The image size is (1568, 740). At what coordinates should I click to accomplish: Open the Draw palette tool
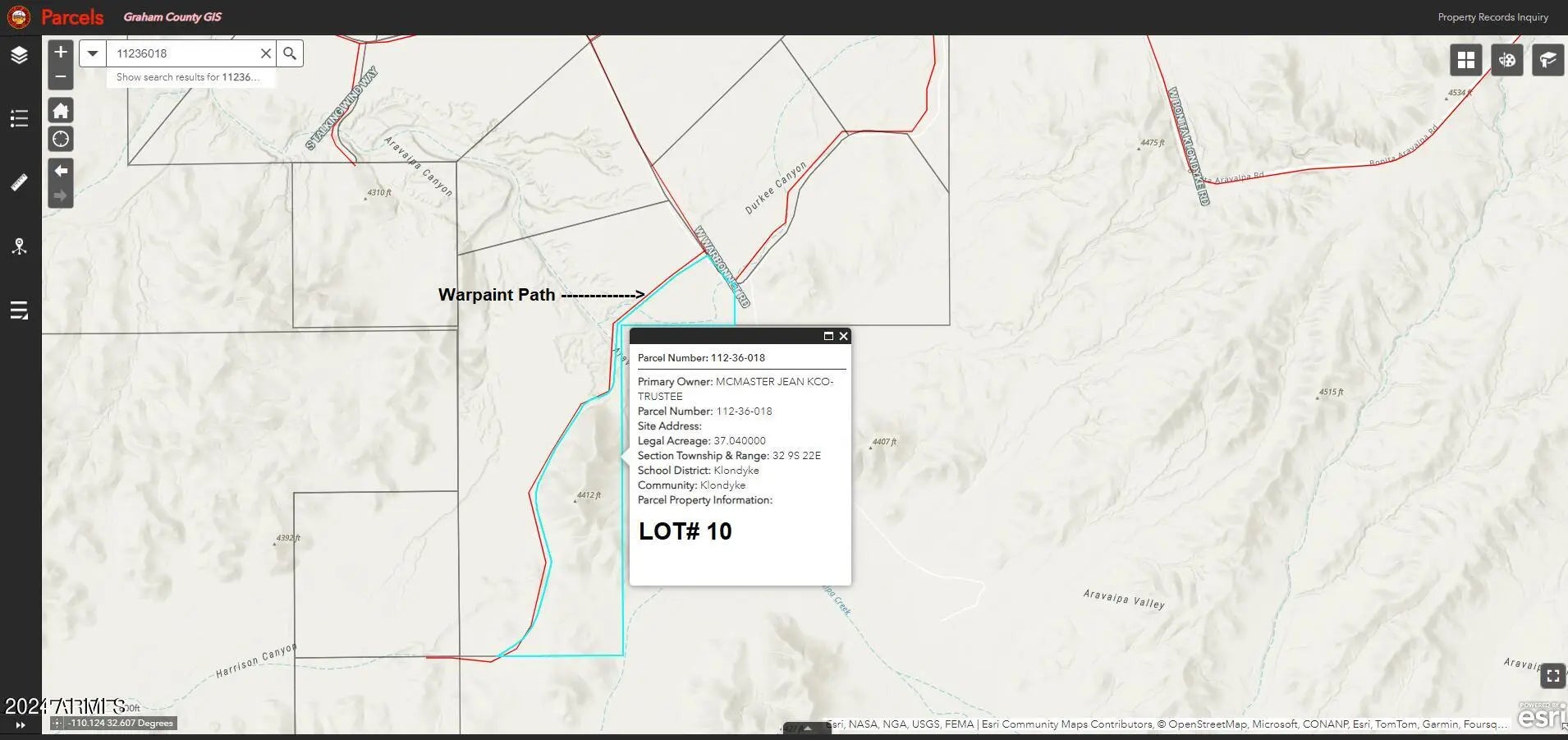(x=1506, y=60)
